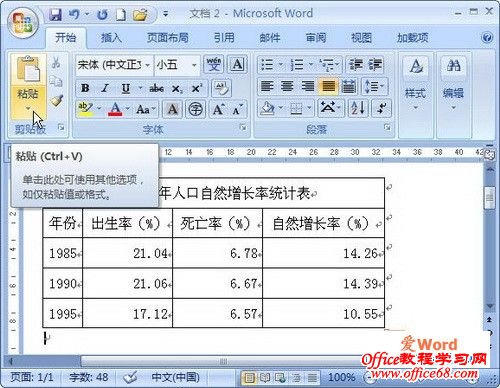Grow font size with larger A

tap(219, 109)
